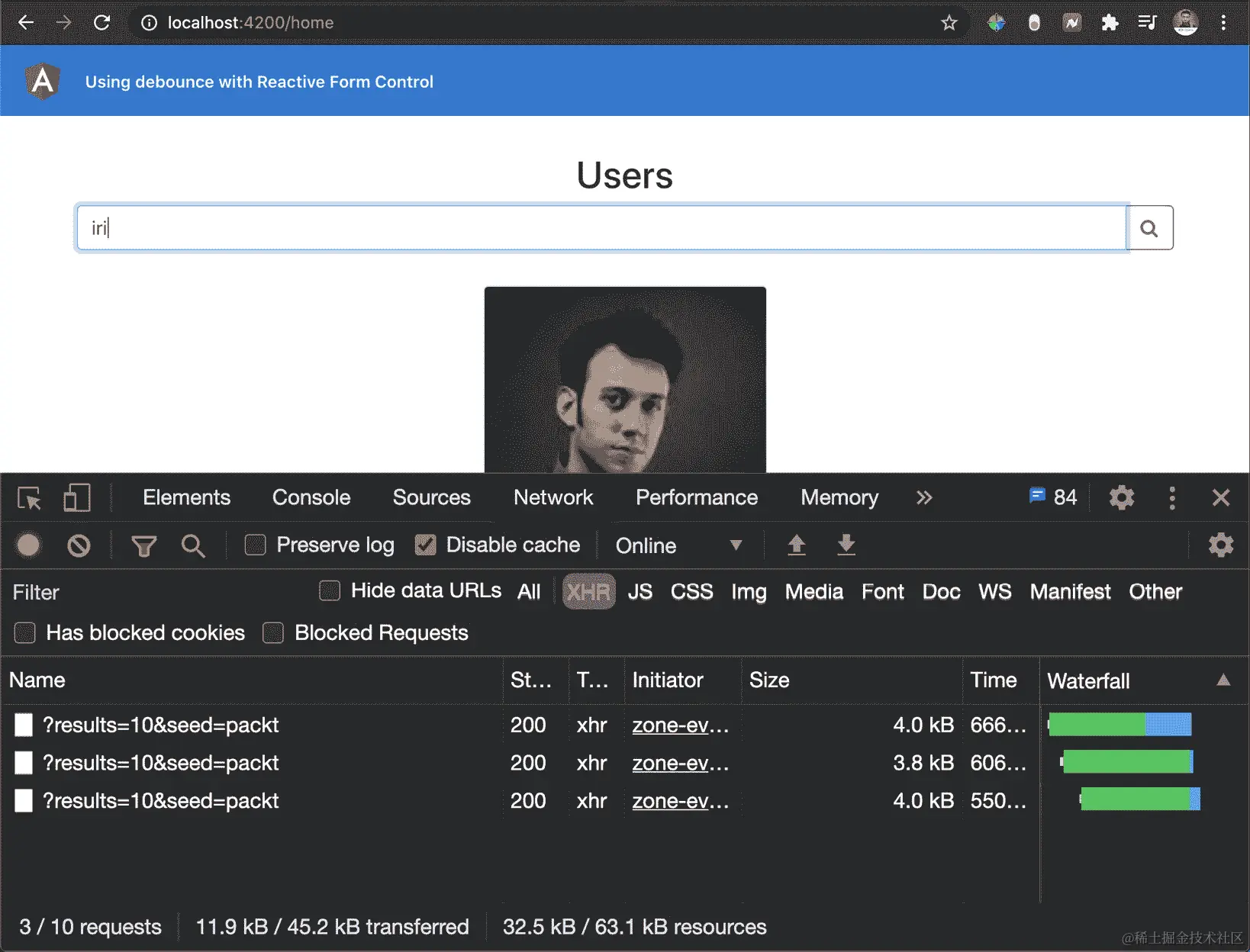The height and width of the screenshot is (952, 1250).
Task: Open the Chrome profile avatar
Action: pyautogui.click(x=1185, y=23)
